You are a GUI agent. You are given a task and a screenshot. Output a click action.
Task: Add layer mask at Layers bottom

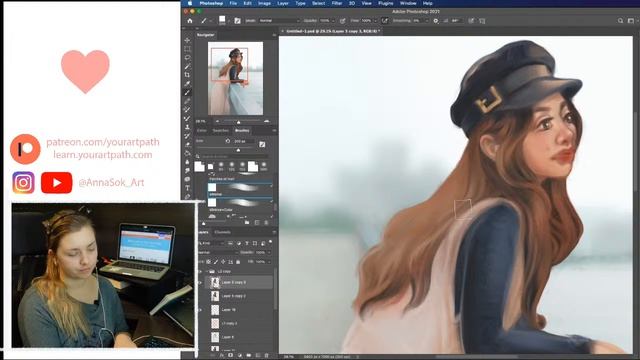pyautogui.click(x=231, y=356)
